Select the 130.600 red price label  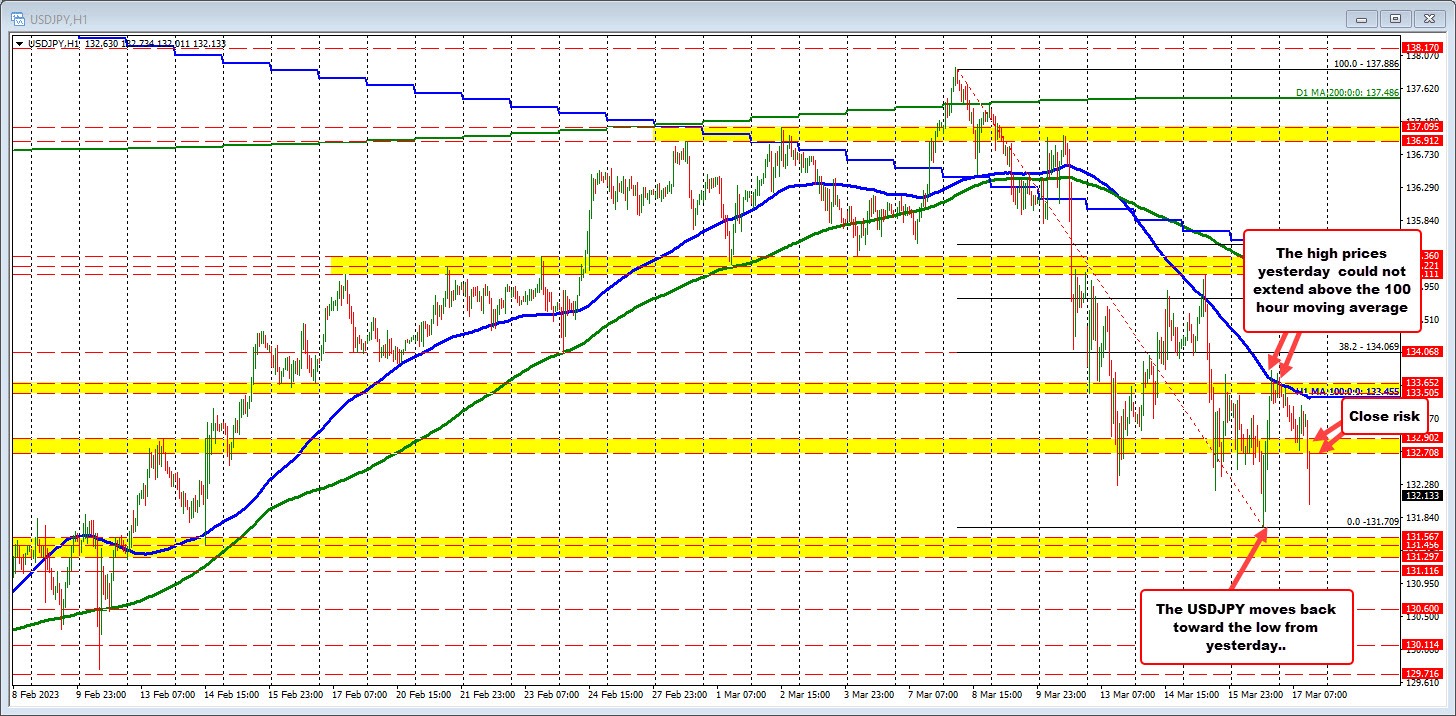click(x=1420, y=608)
